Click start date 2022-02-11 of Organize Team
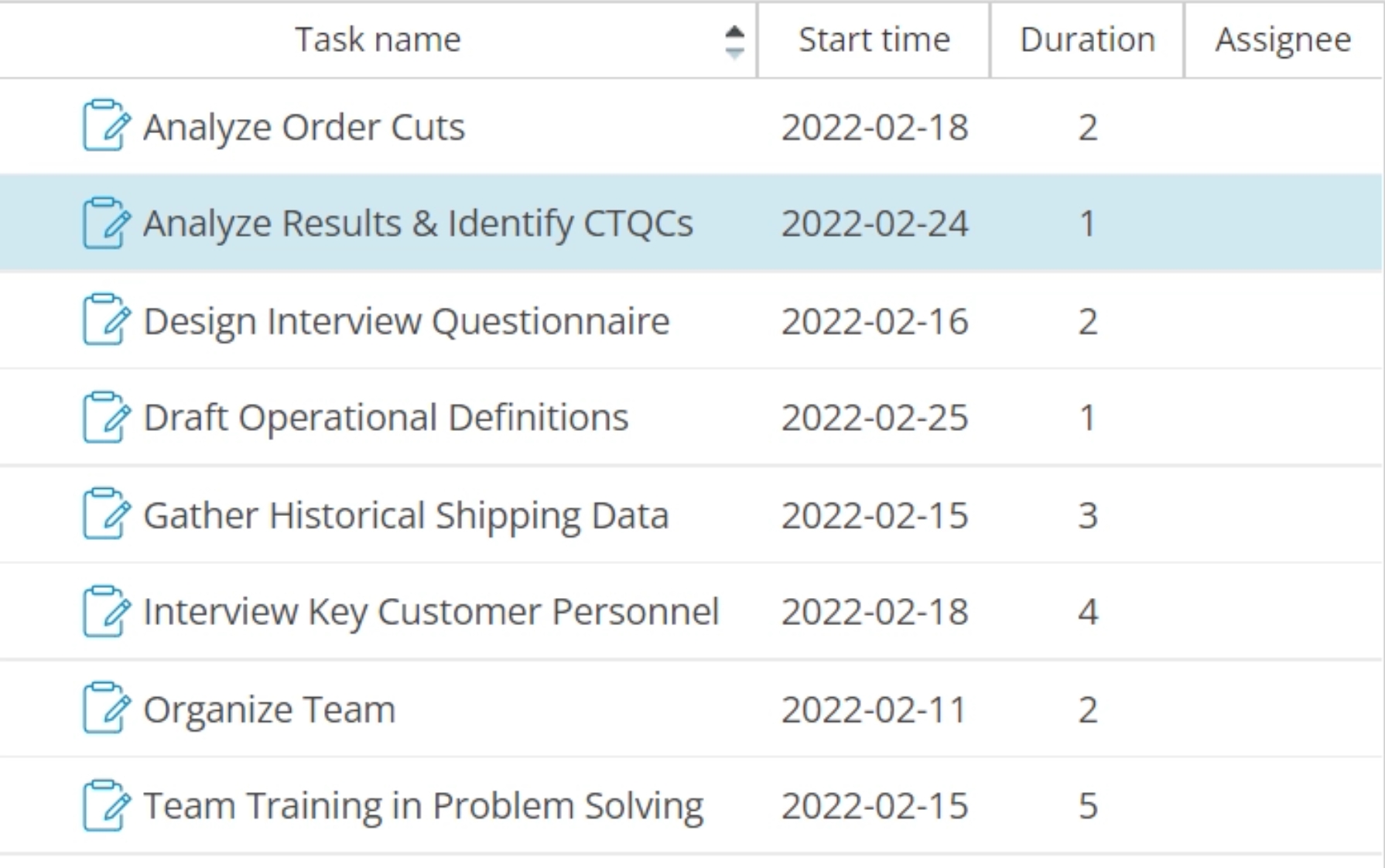This screenshot has width=1385, height=868. coord(874,709)
